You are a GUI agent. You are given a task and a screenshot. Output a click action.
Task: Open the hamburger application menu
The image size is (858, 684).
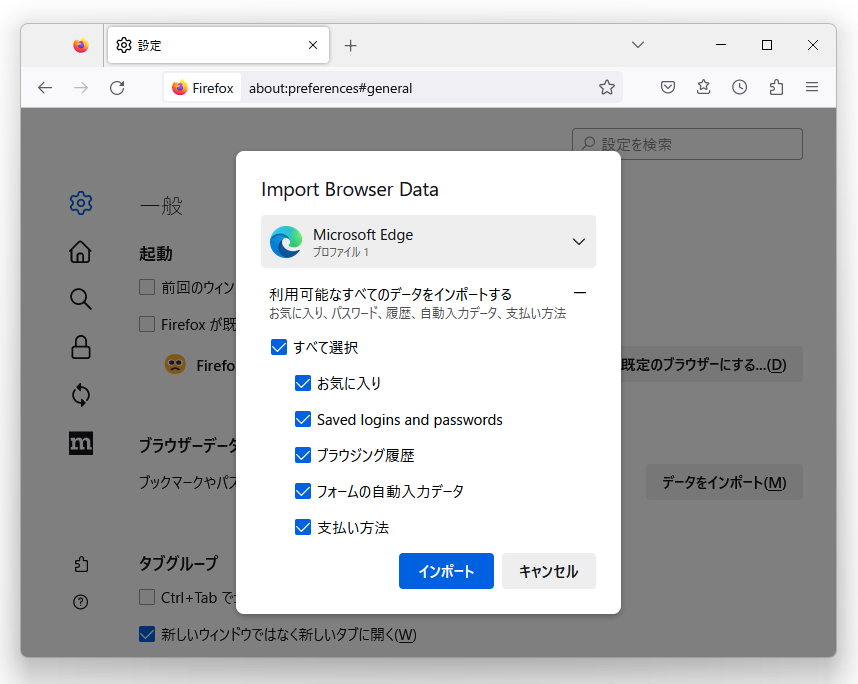812,87
